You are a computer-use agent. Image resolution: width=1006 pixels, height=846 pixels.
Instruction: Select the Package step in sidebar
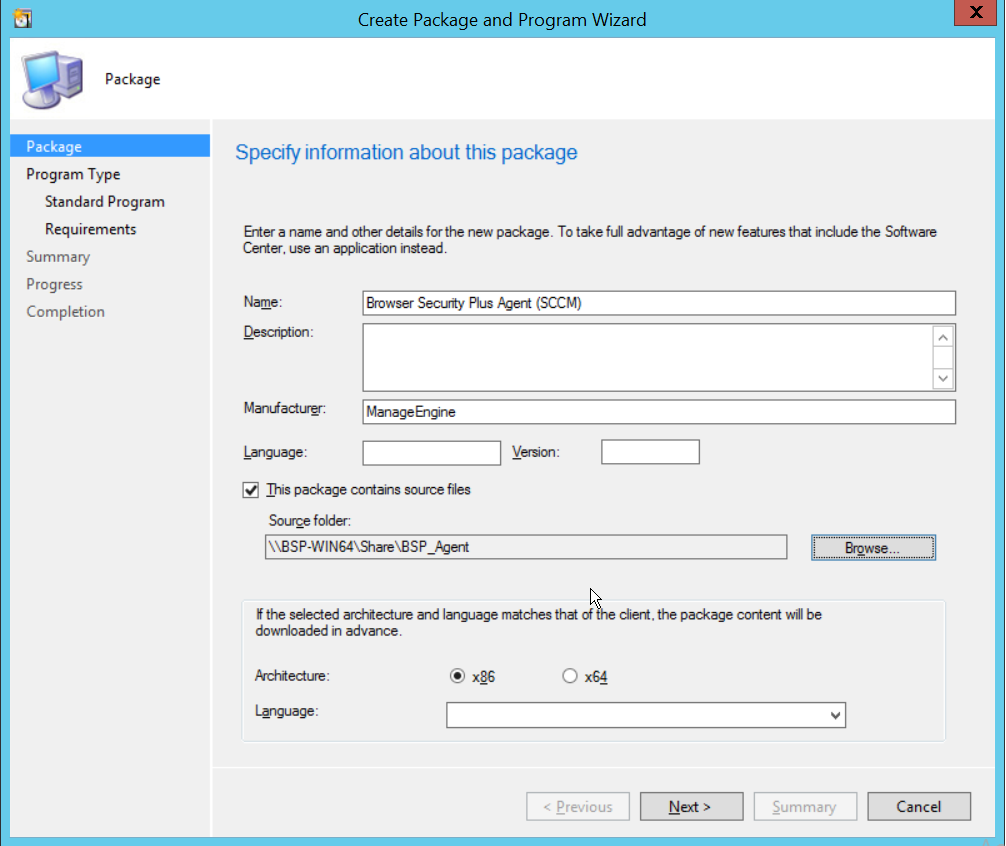click(x=110, y=146)
